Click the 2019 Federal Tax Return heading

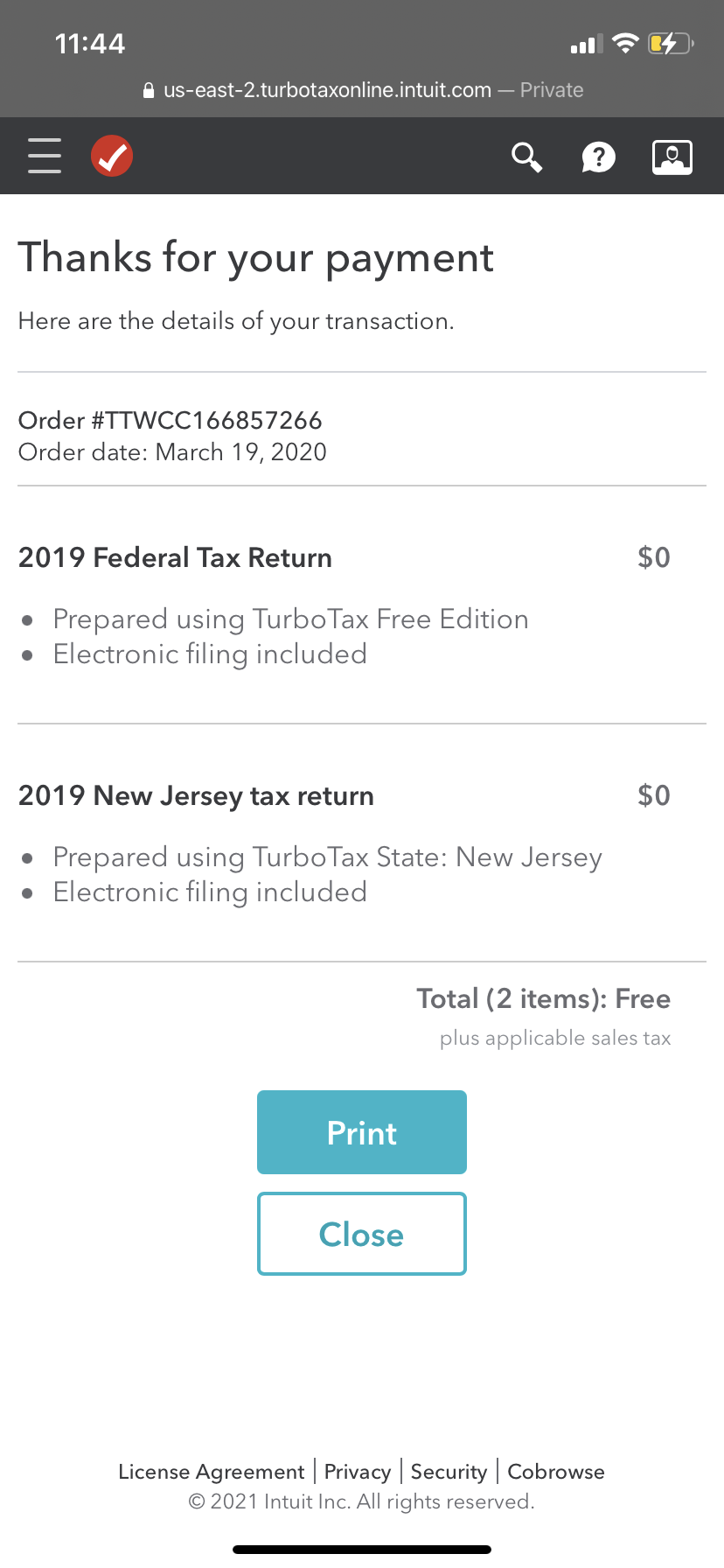pyautogui.click(x=175, y=557)
